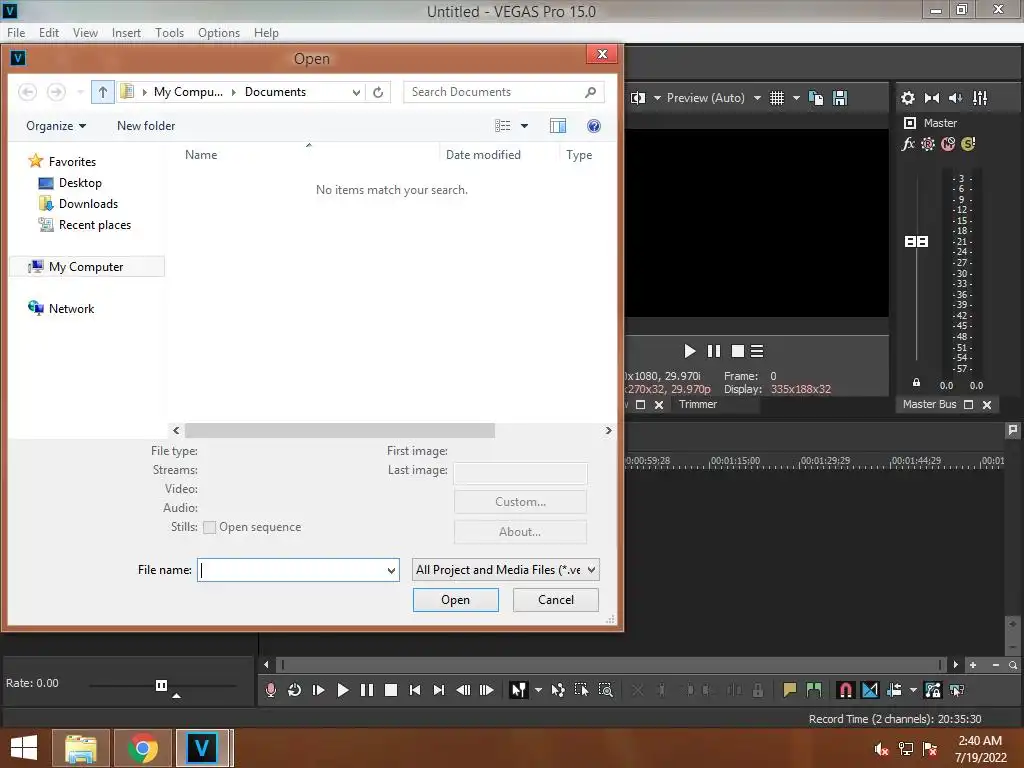Open Mixing Console from Master Bus
The width and height of the screenshot is (1024, 768).
[x=980, y=98]
